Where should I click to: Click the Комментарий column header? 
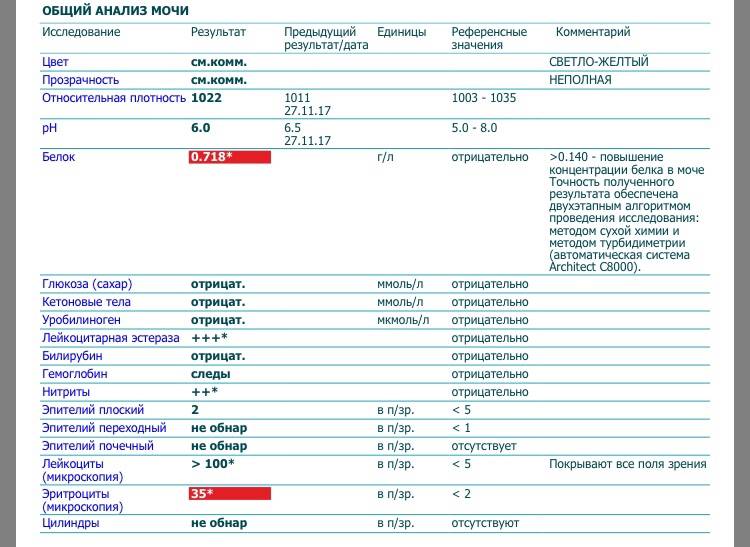[x=593, y=32]
